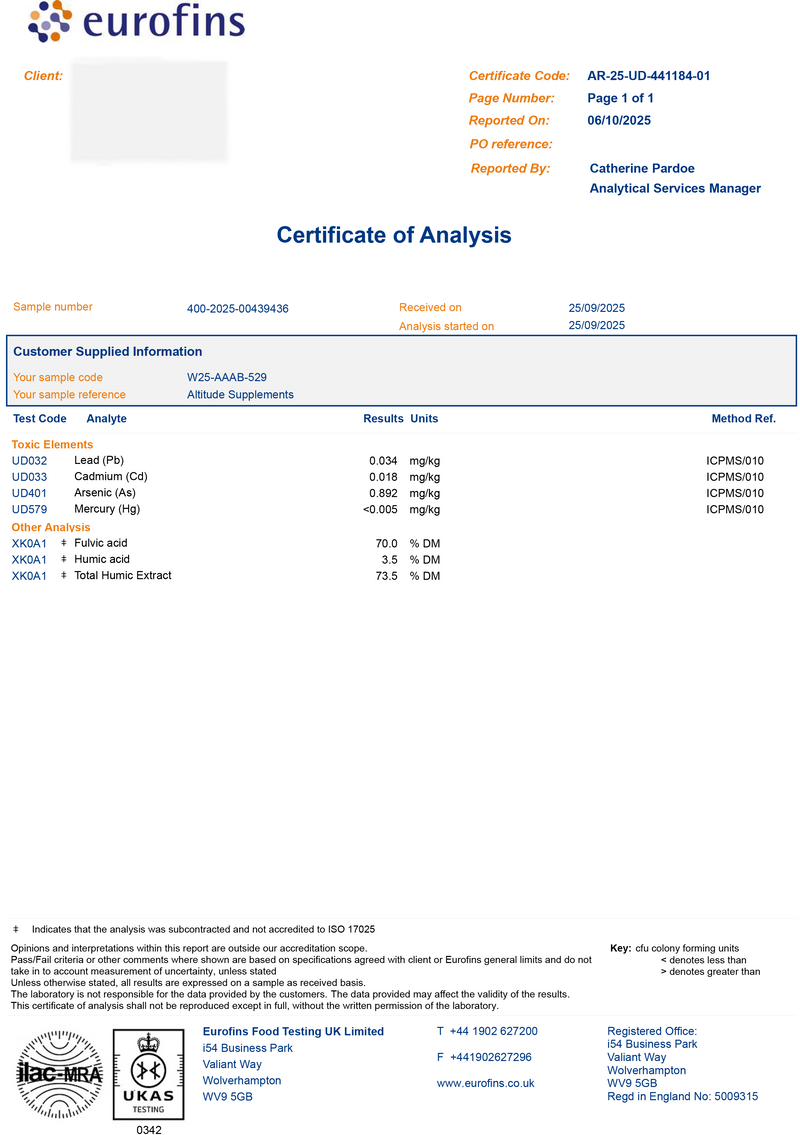Click the Method Ref. column header
Image resolution: width=800 pixels, height=1135 pixels.
743,419
